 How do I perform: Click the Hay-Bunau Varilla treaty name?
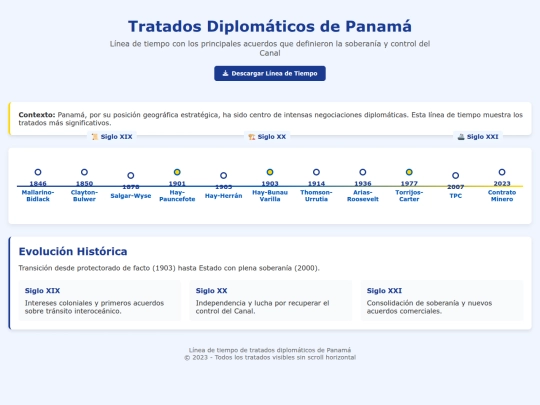point(270,196)
